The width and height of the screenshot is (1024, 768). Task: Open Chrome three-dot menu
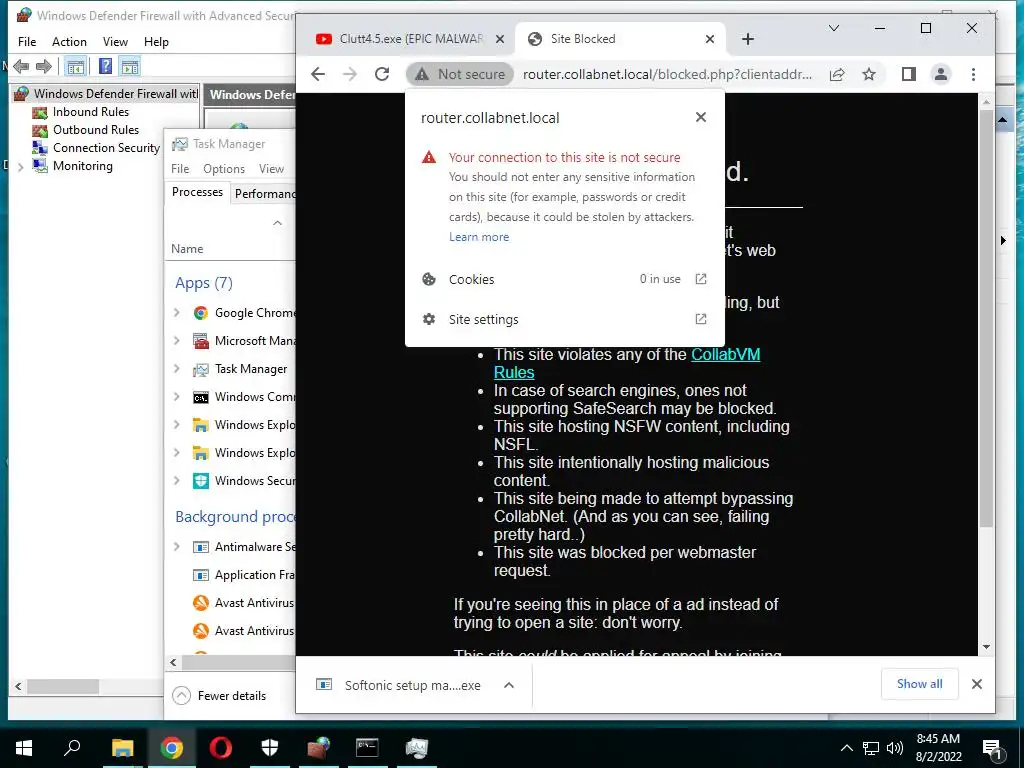(x=973, y=74)
